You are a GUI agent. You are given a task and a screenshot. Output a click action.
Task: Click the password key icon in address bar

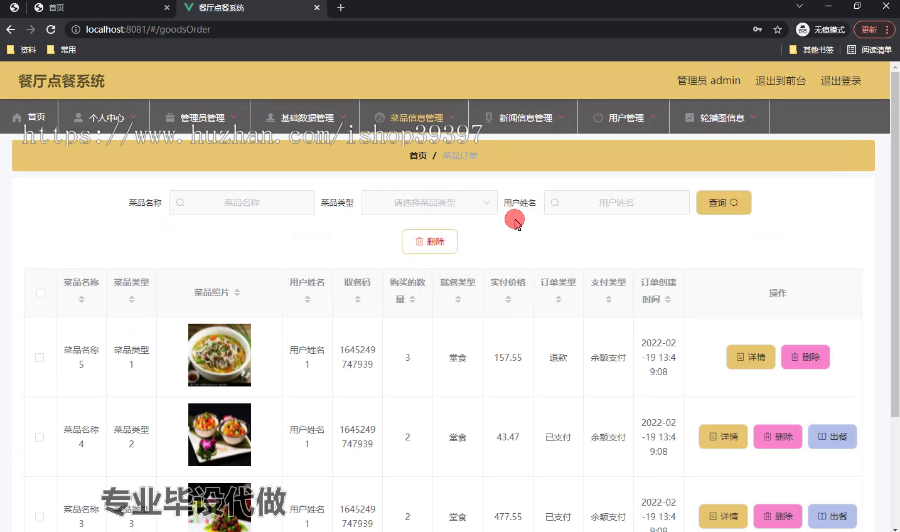coord(758,29)
